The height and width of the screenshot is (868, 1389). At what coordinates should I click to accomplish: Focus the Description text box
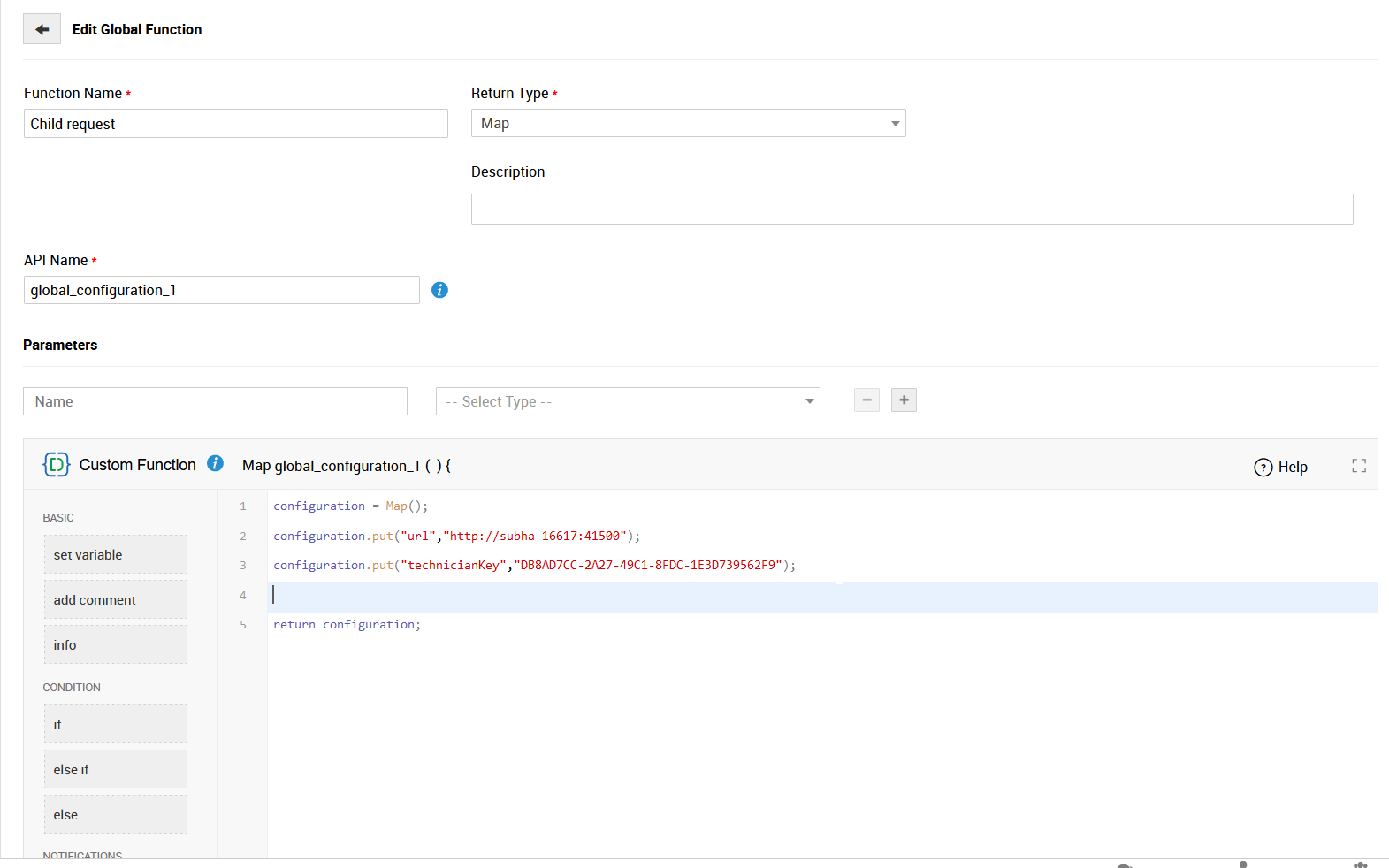click(912, 209)
